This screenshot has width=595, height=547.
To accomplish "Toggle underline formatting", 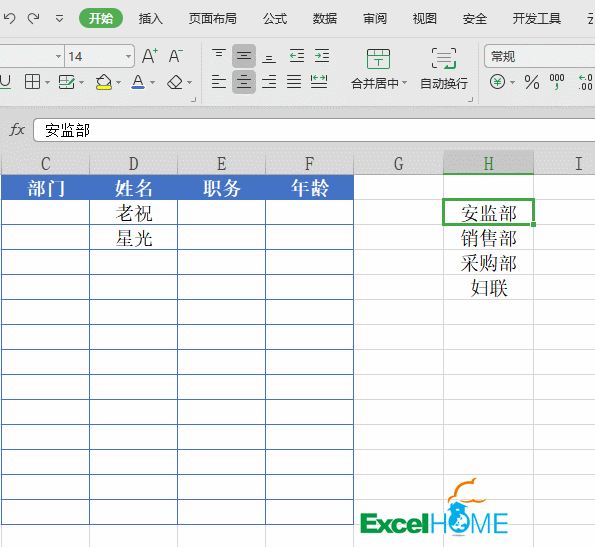I will click(x=5, y=82).
